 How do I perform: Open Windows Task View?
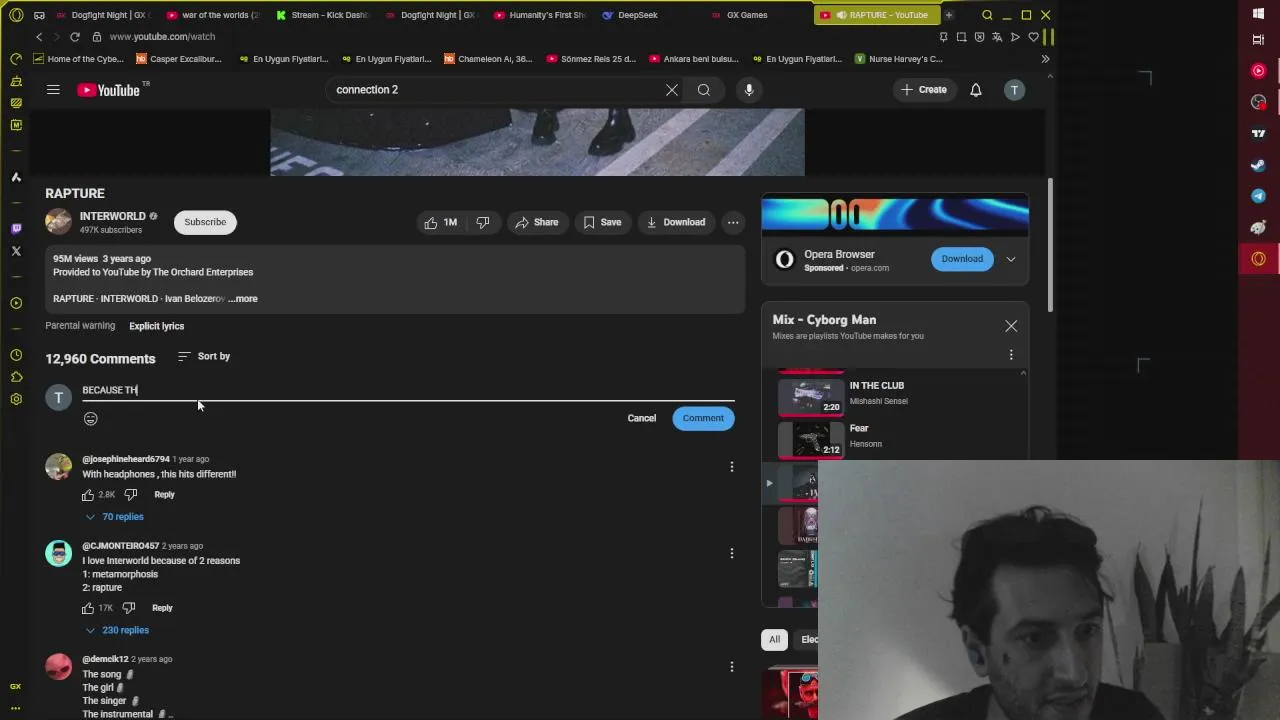click(x=1258, y=40)
